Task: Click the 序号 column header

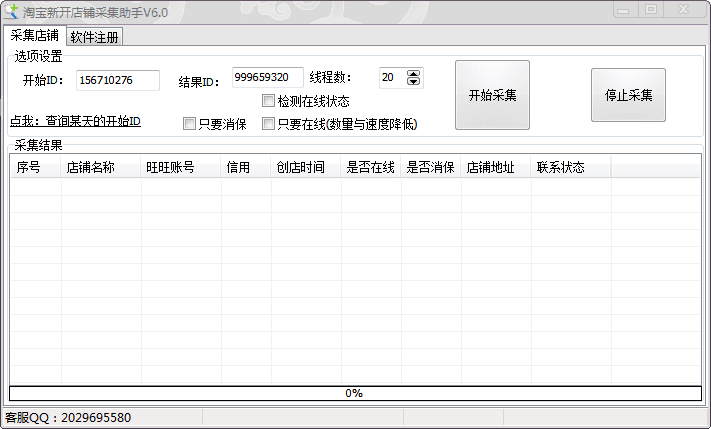Action: pyautogui.click(x=35, y=167)
